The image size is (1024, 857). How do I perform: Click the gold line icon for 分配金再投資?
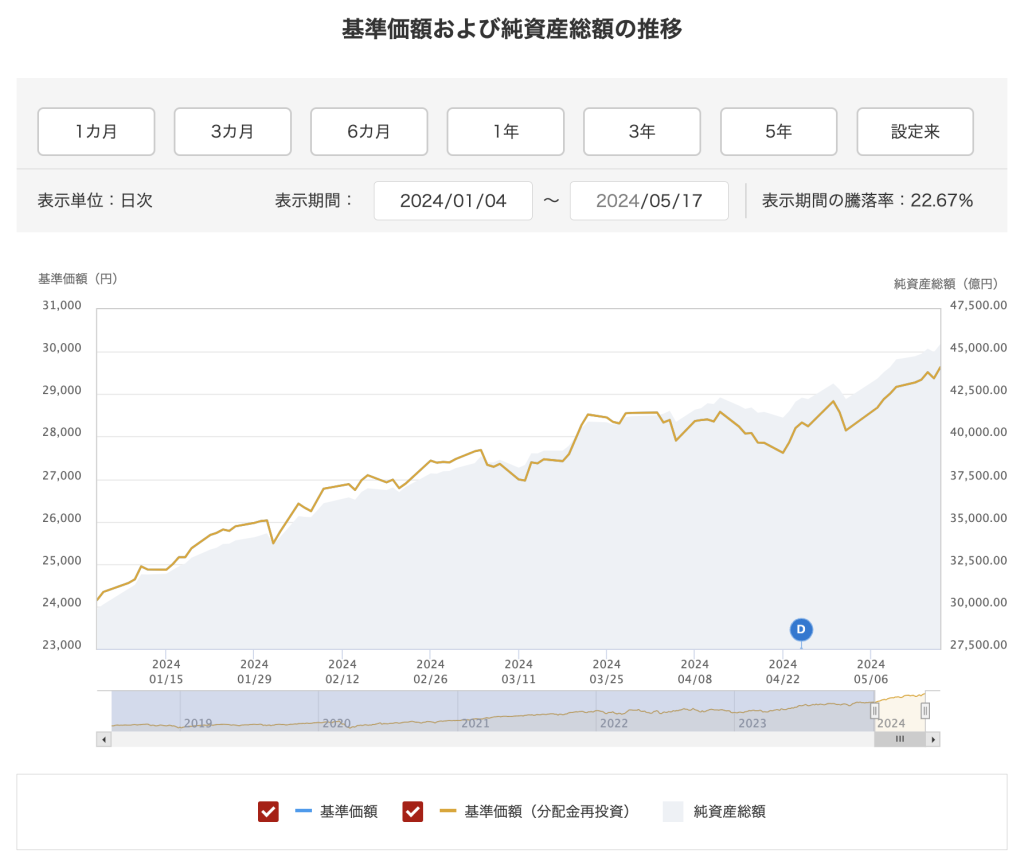point(448,812)
